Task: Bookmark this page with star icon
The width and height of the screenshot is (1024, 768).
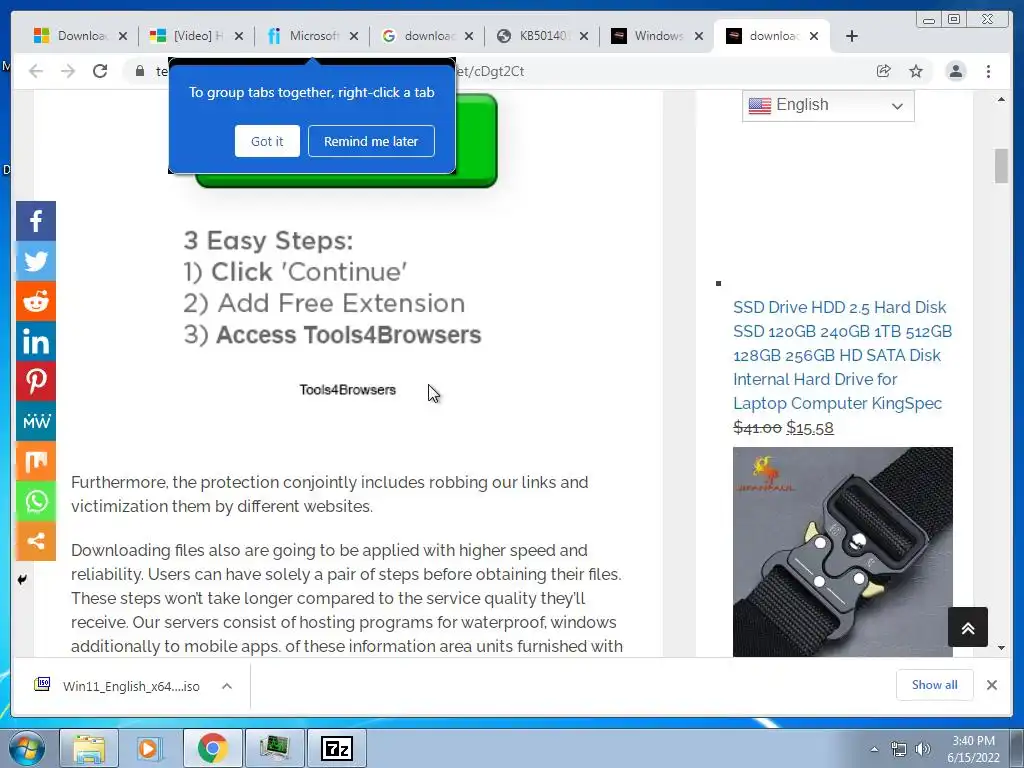Action: pyautogui.click(x=916, y=71)
